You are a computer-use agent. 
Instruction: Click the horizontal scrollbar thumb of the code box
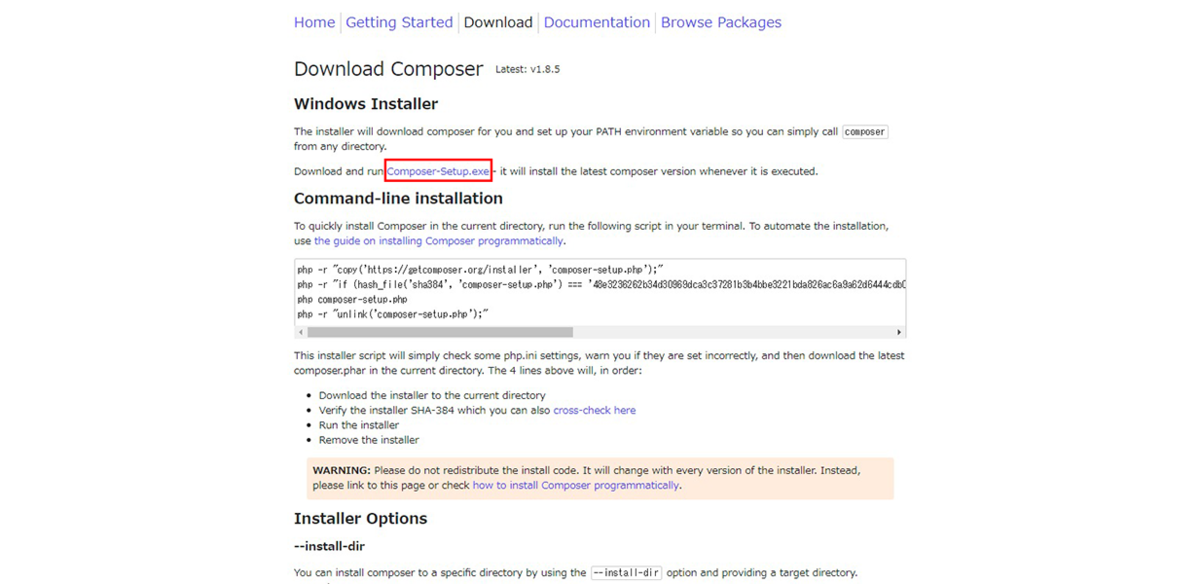(440, 332)
